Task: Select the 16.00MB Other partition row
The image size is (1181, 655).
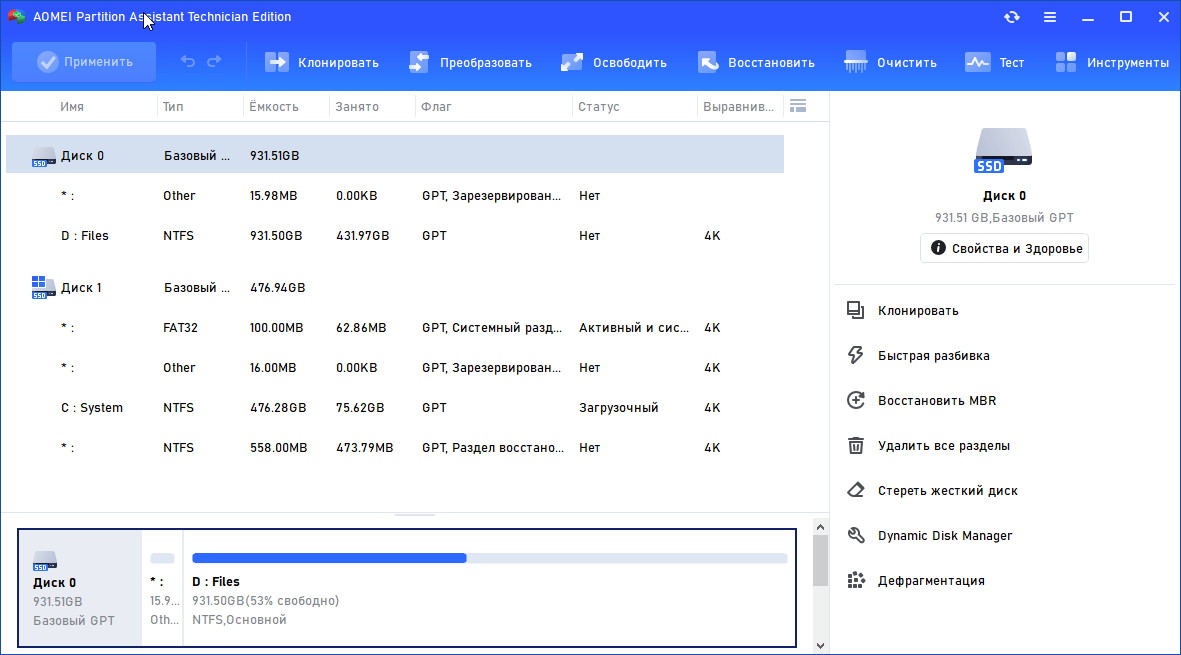Action: [395, 367]
